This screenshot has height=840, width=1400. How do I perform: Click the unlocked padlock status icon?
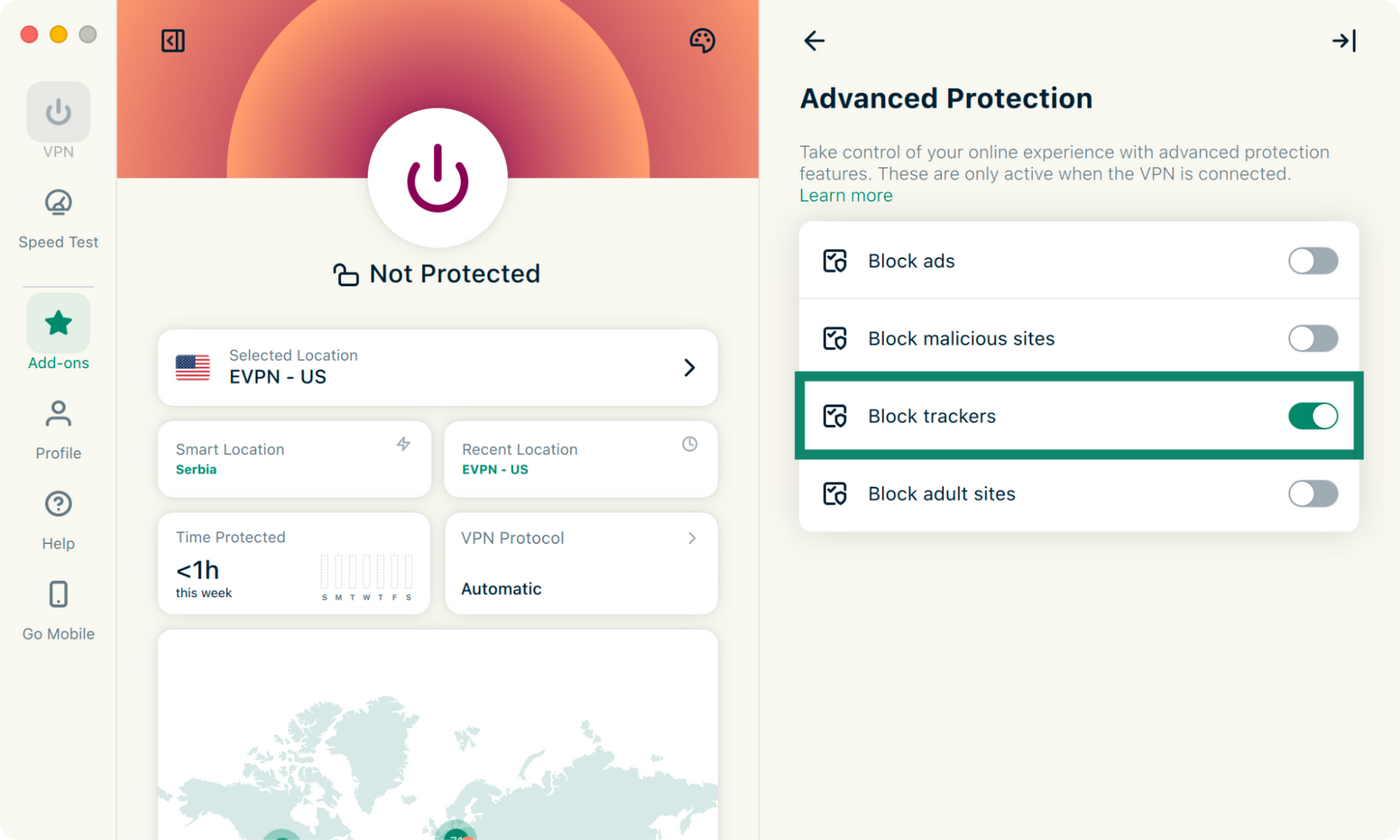tap(346, 274)
